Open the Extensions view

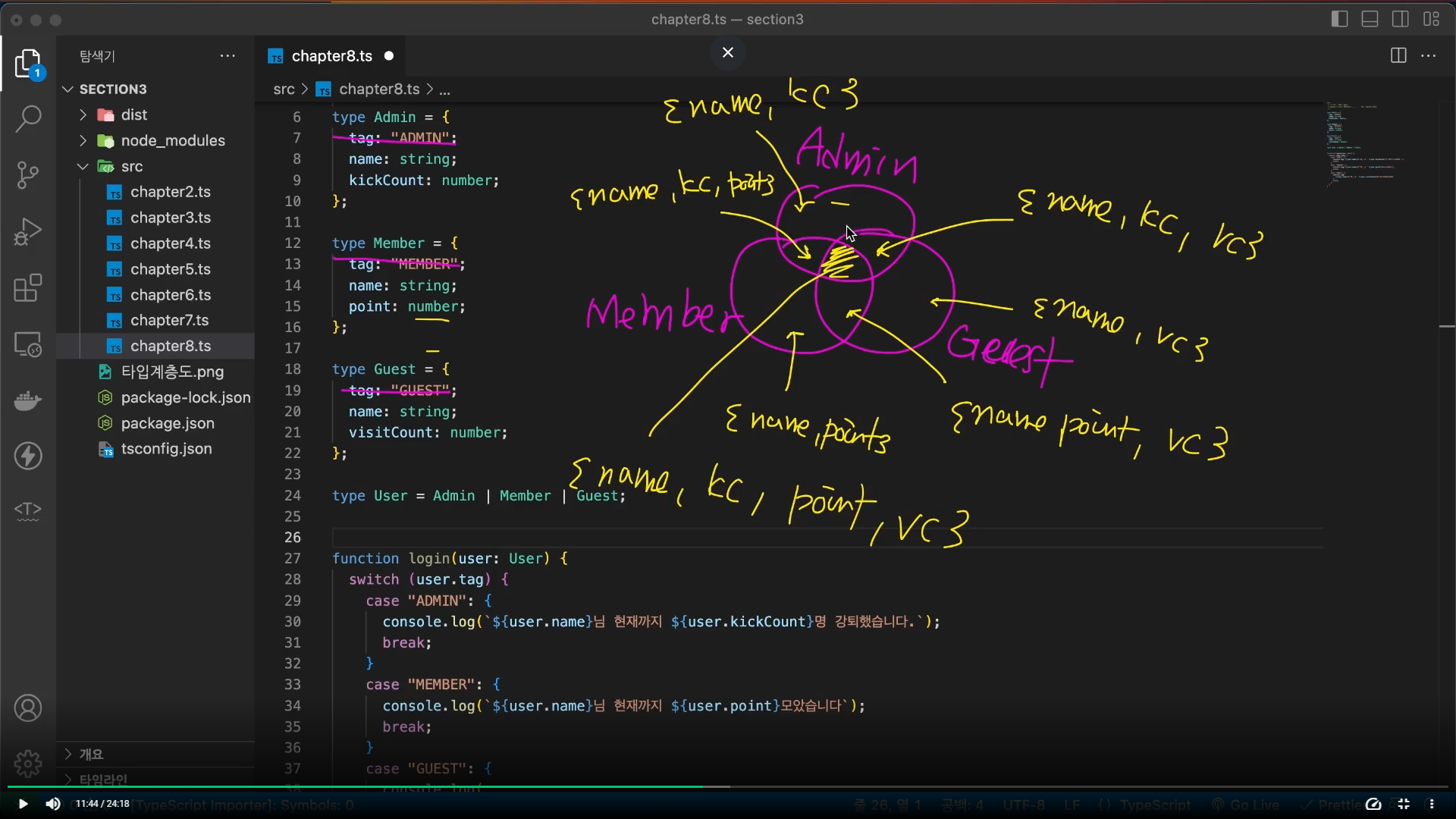[28, 288]
